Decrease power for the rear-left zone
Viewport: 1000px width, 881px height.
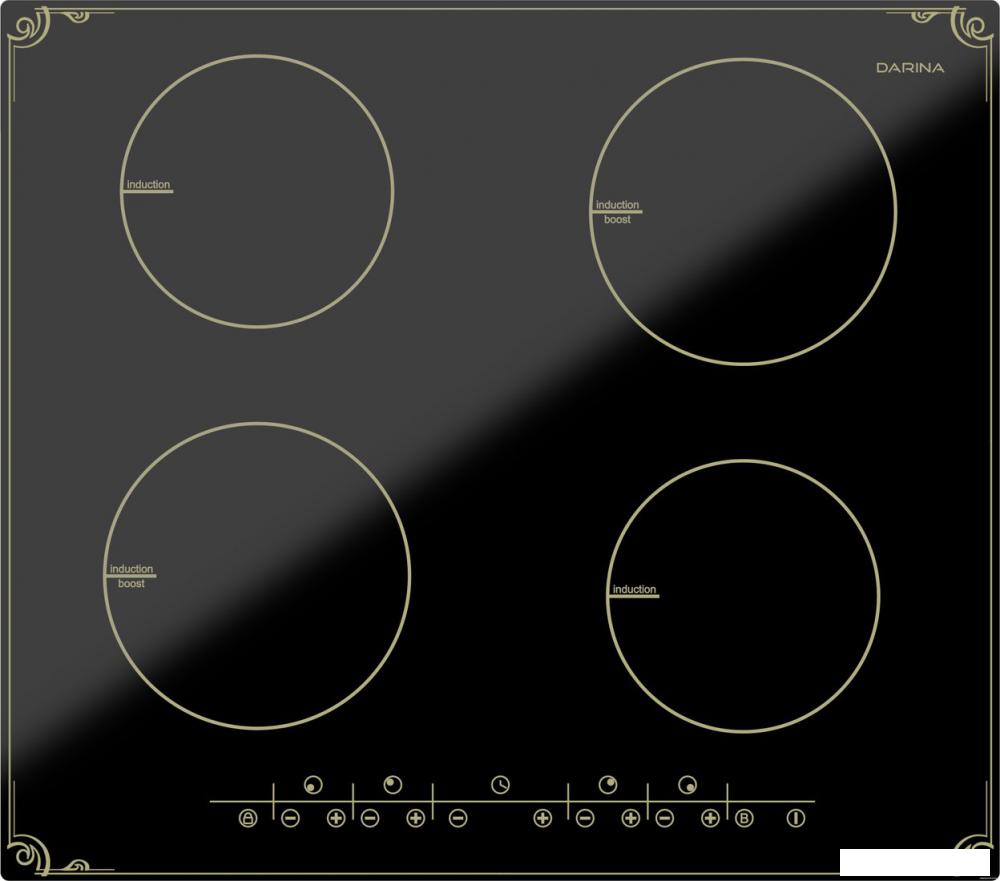370,818
